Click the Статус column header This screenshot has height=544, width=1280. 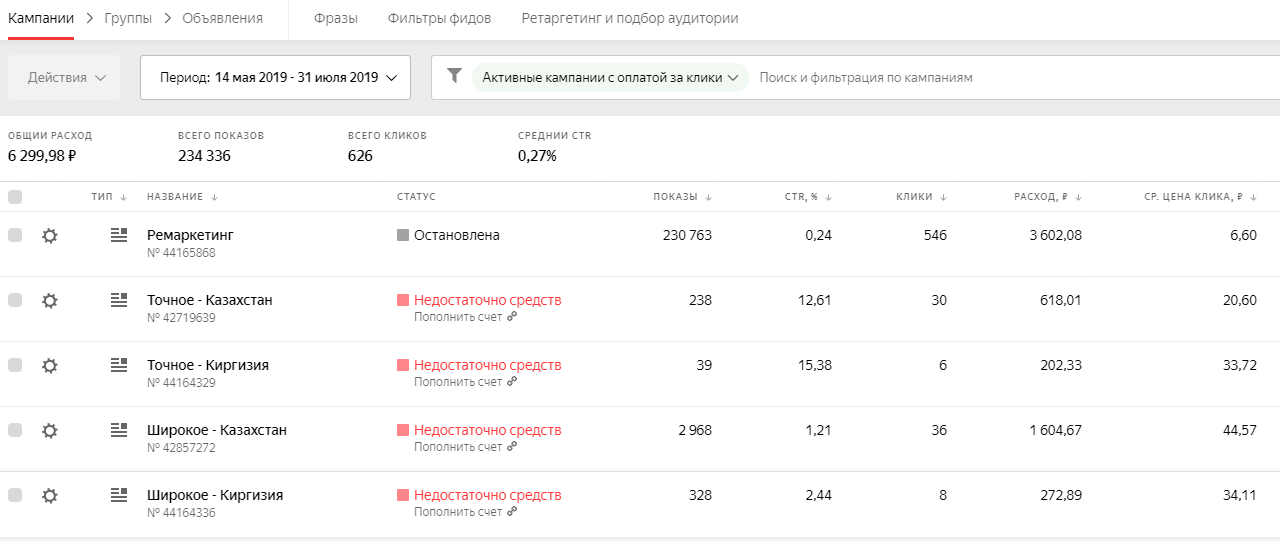pos(416,197)
